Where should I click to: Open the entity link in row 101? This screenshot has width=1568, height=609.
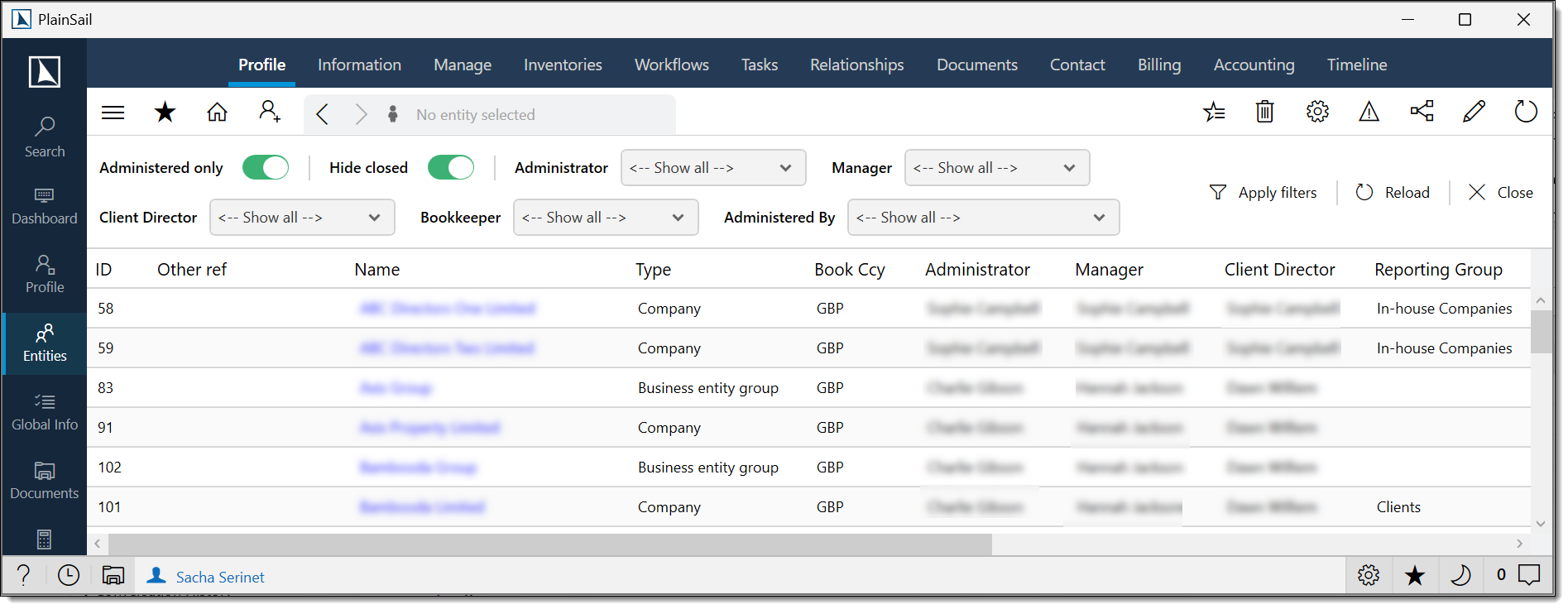422,507
